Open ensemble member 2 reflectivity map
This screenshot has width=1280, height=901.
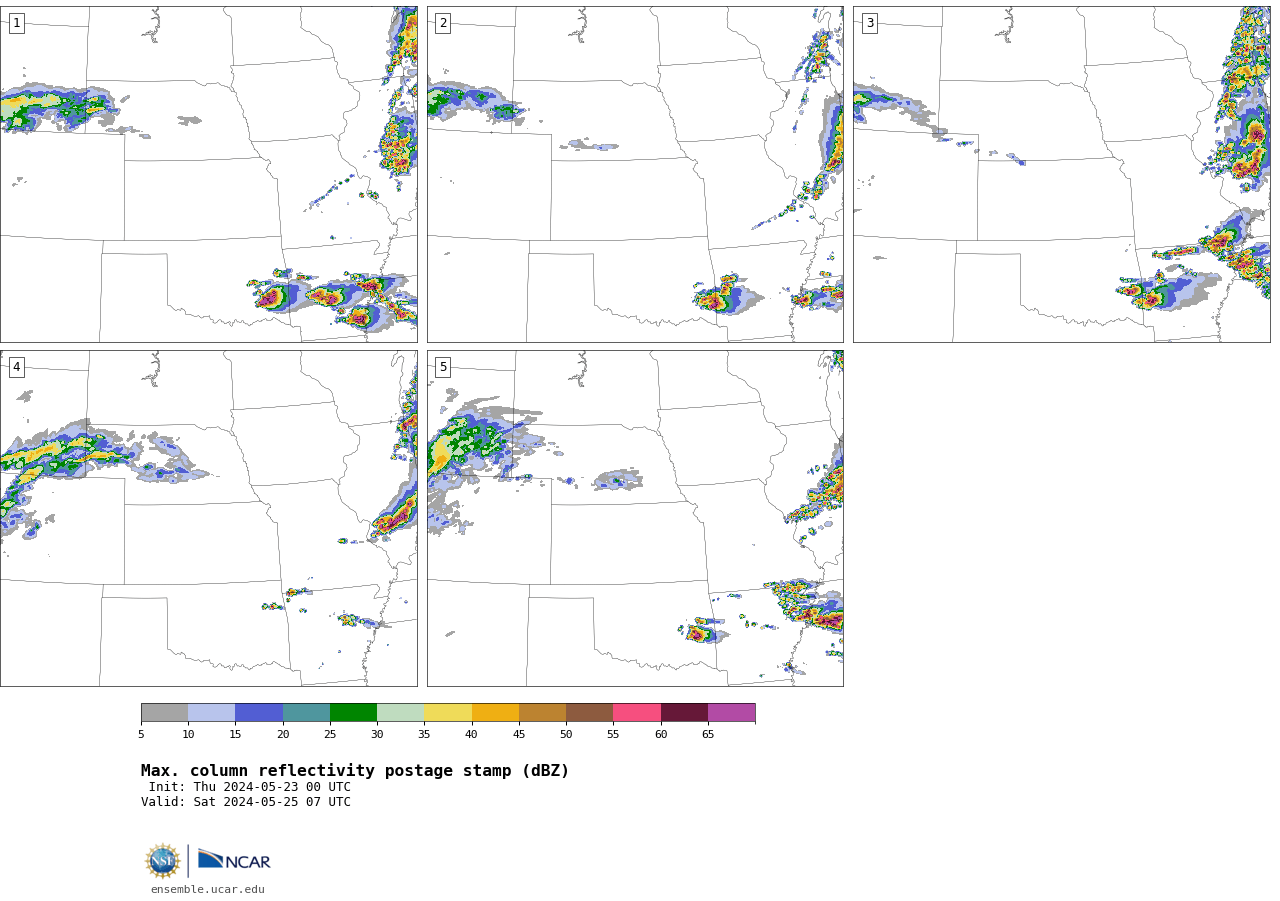click(635, 174)
